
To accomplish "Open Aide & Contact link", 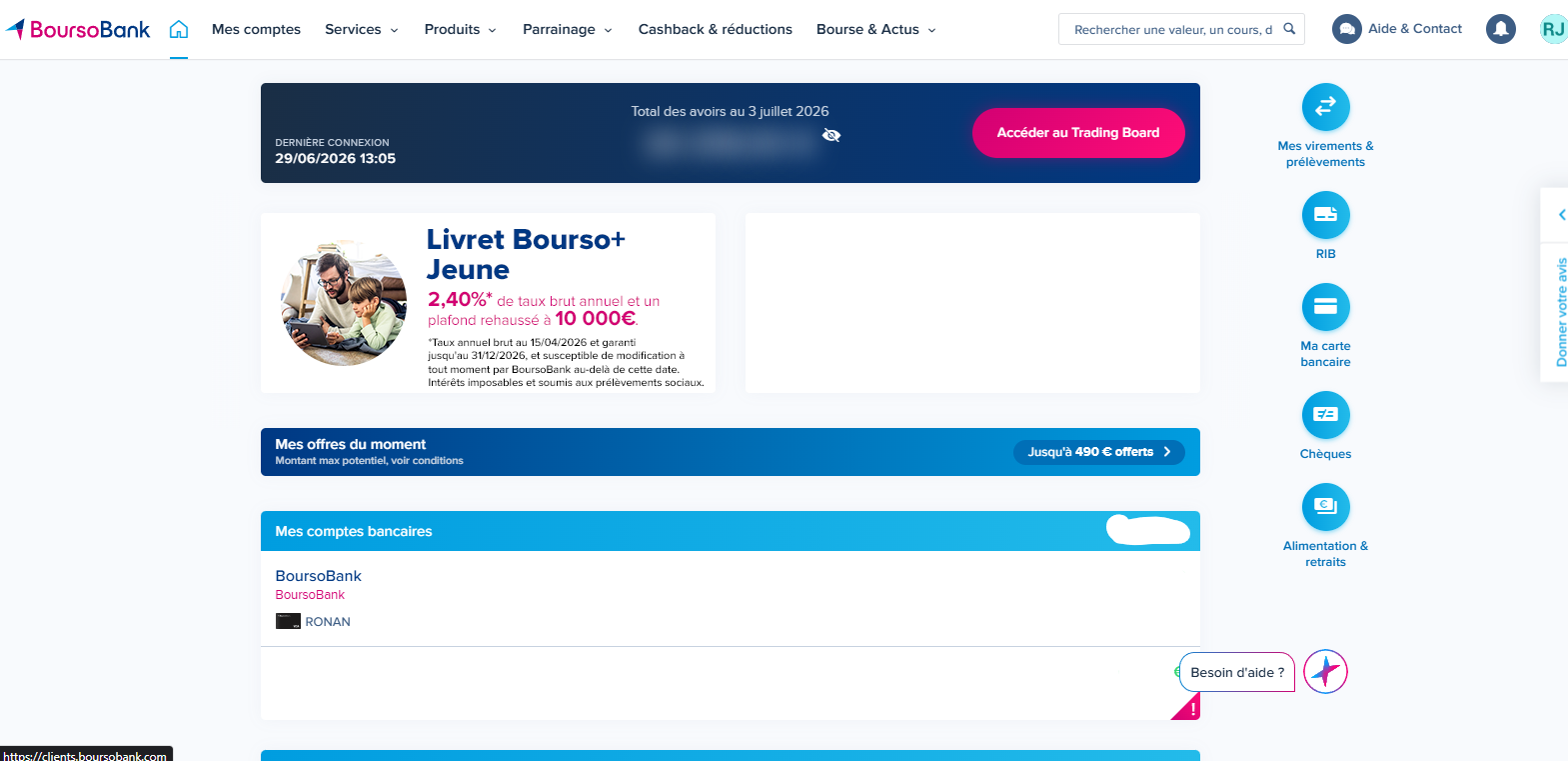I will [x=1414, y=29].
